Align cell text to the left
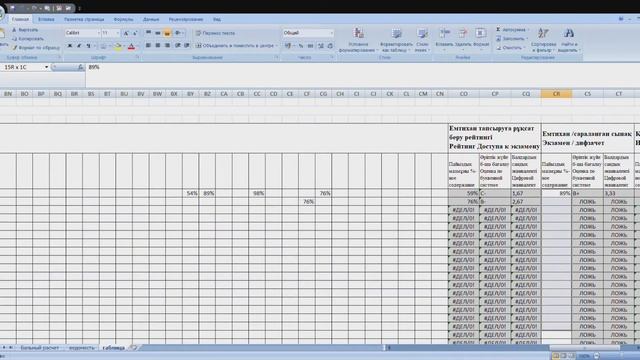 pos(148,46)
